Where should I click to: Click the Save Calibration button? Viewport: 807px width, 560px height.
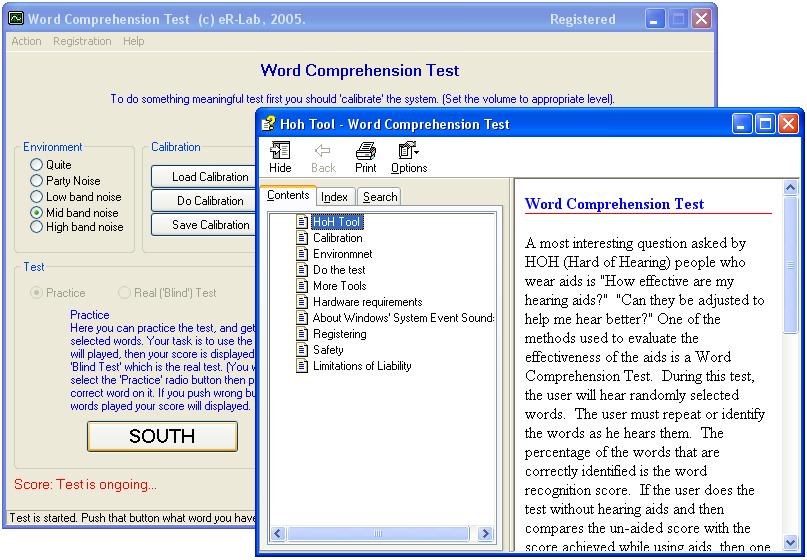[x=204, y=225]
